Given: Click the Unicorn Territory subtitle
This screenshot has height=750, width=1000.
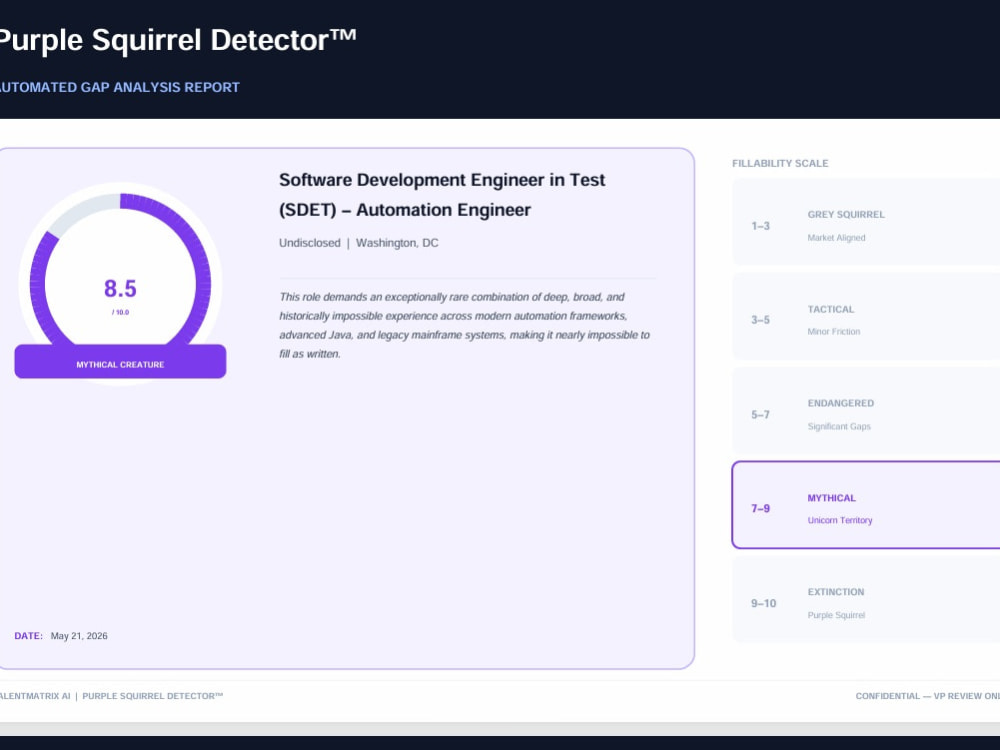Looking at the screenshot, I should pos(840,520).
